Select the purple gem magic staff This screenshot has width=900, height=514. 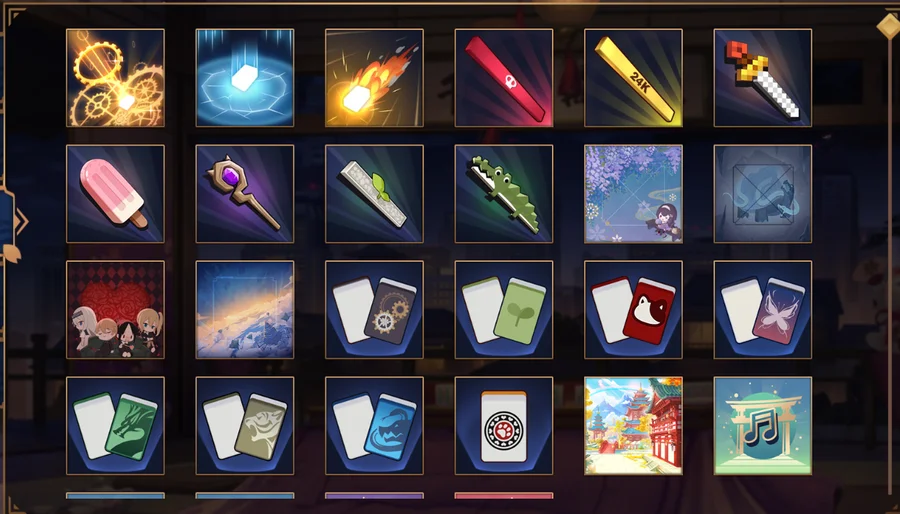pos(245,194)
